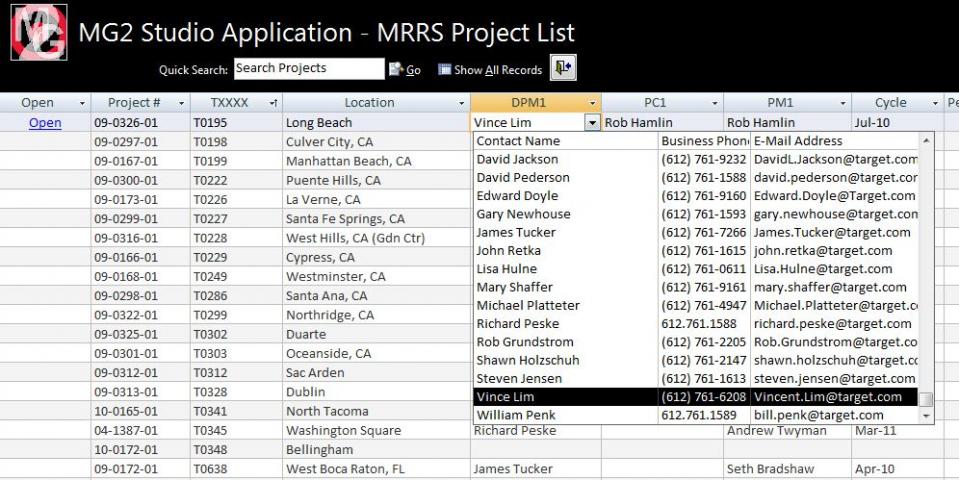Open the DPM1 column header dropdown arrow

[x=592, y=103]
